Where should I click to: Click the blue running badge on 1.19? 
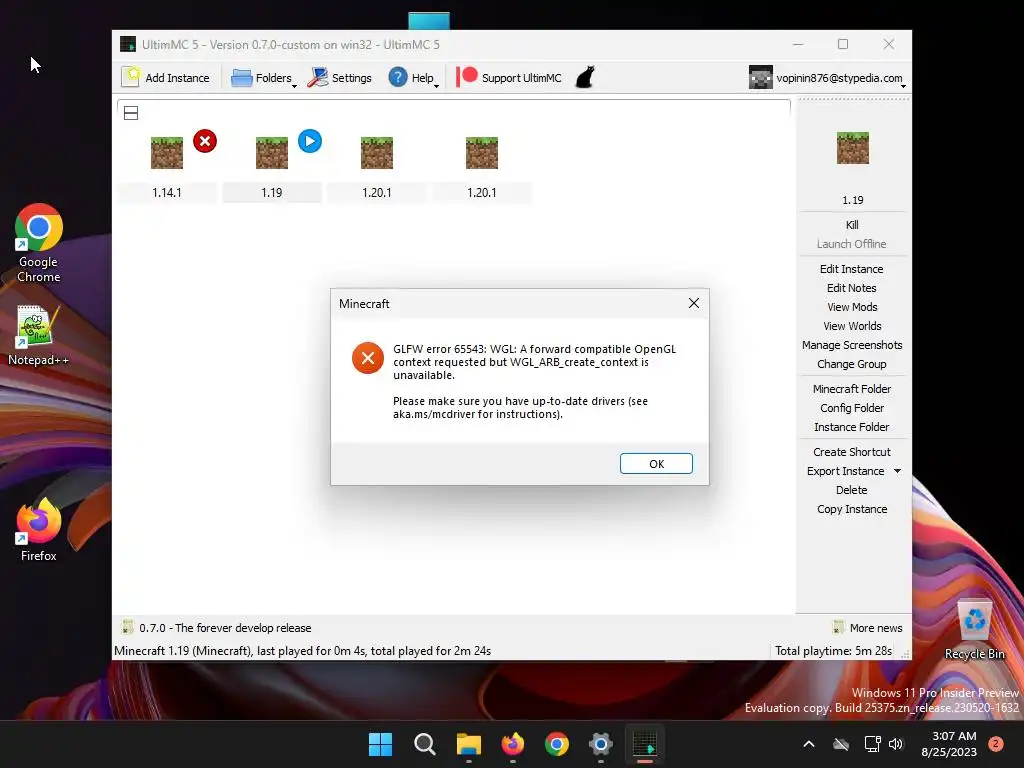tap(310, 141)
